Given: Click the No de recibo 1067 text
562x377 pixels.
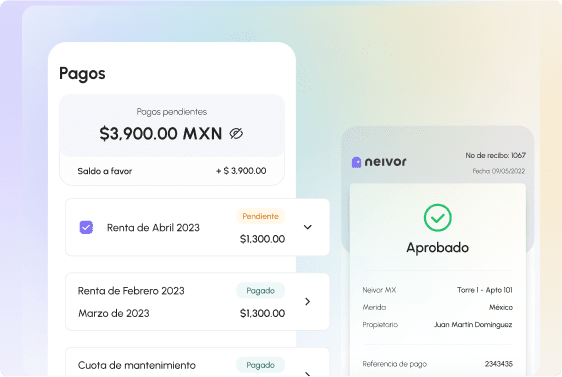Looking at the screenshot, I should click(x=495, y=155).
